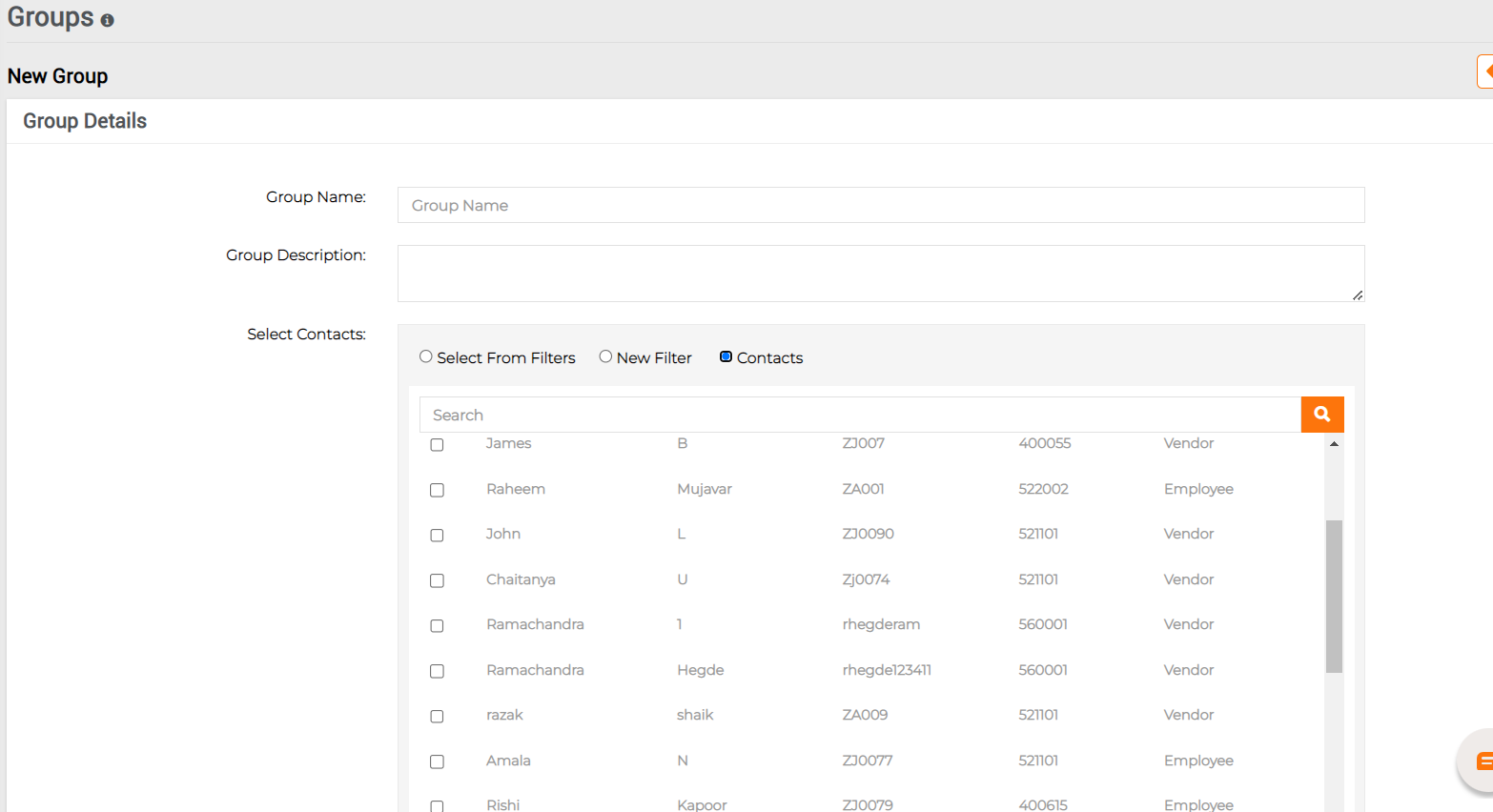Click the code 'ZJ0079'
Screen dimensions: 1493x812
coord(868,805)
